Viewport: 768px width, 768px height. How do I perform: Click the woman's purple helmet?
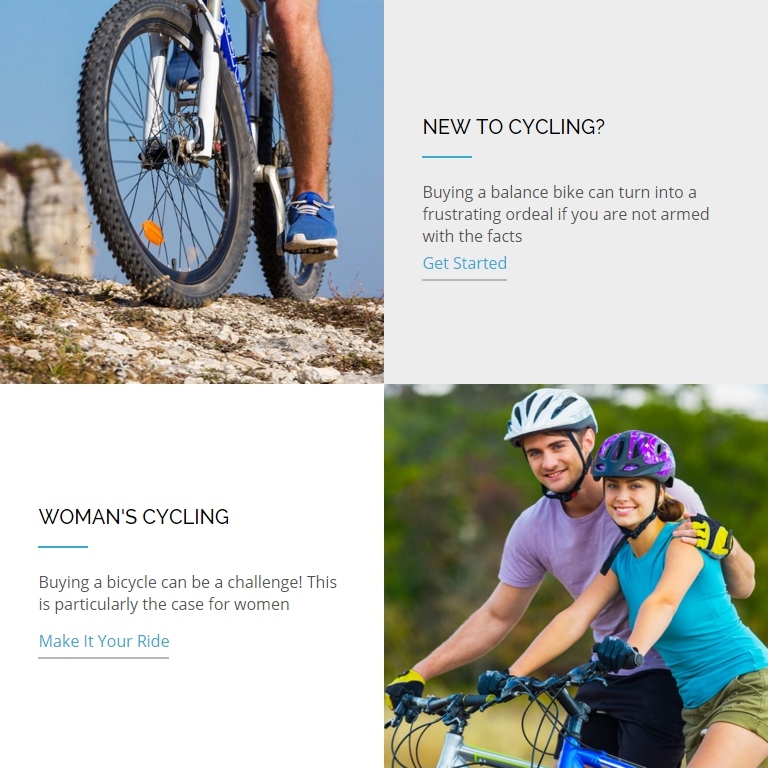tap(633, 456)
